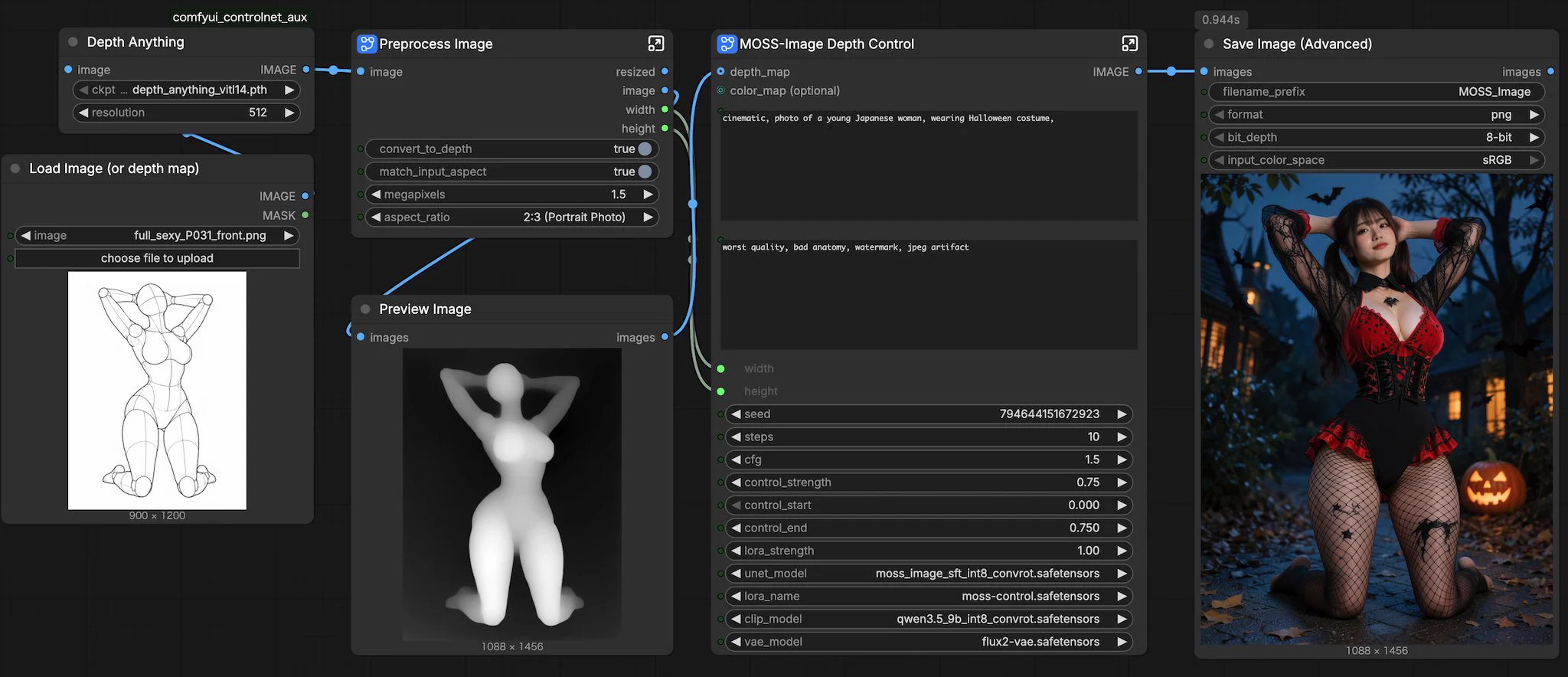Open the vae_model selector
The height and width of the screenshot is (677, 1568).
tap(929, 642)
